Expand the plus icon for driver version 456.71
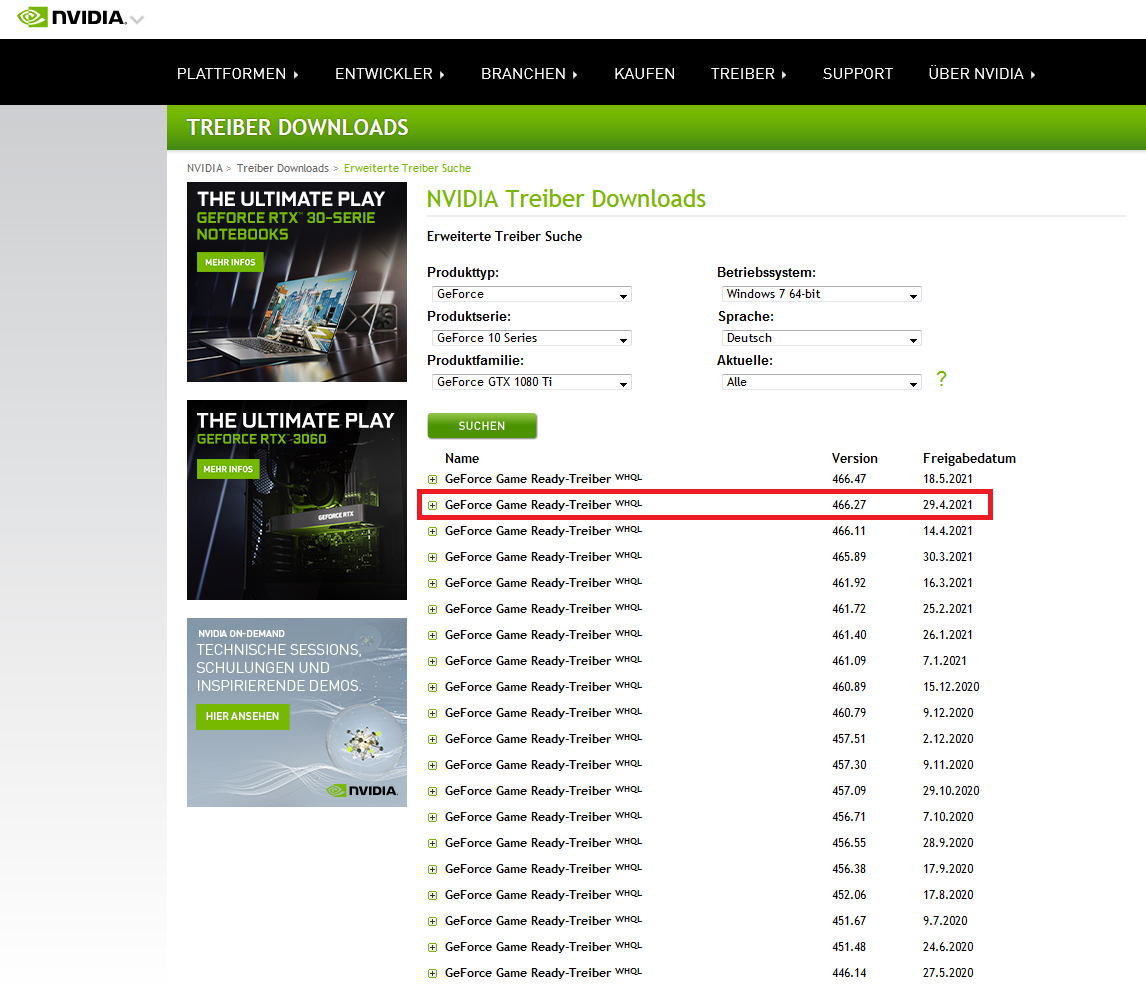Viewport: 1146px width, 999px height. 433,817
